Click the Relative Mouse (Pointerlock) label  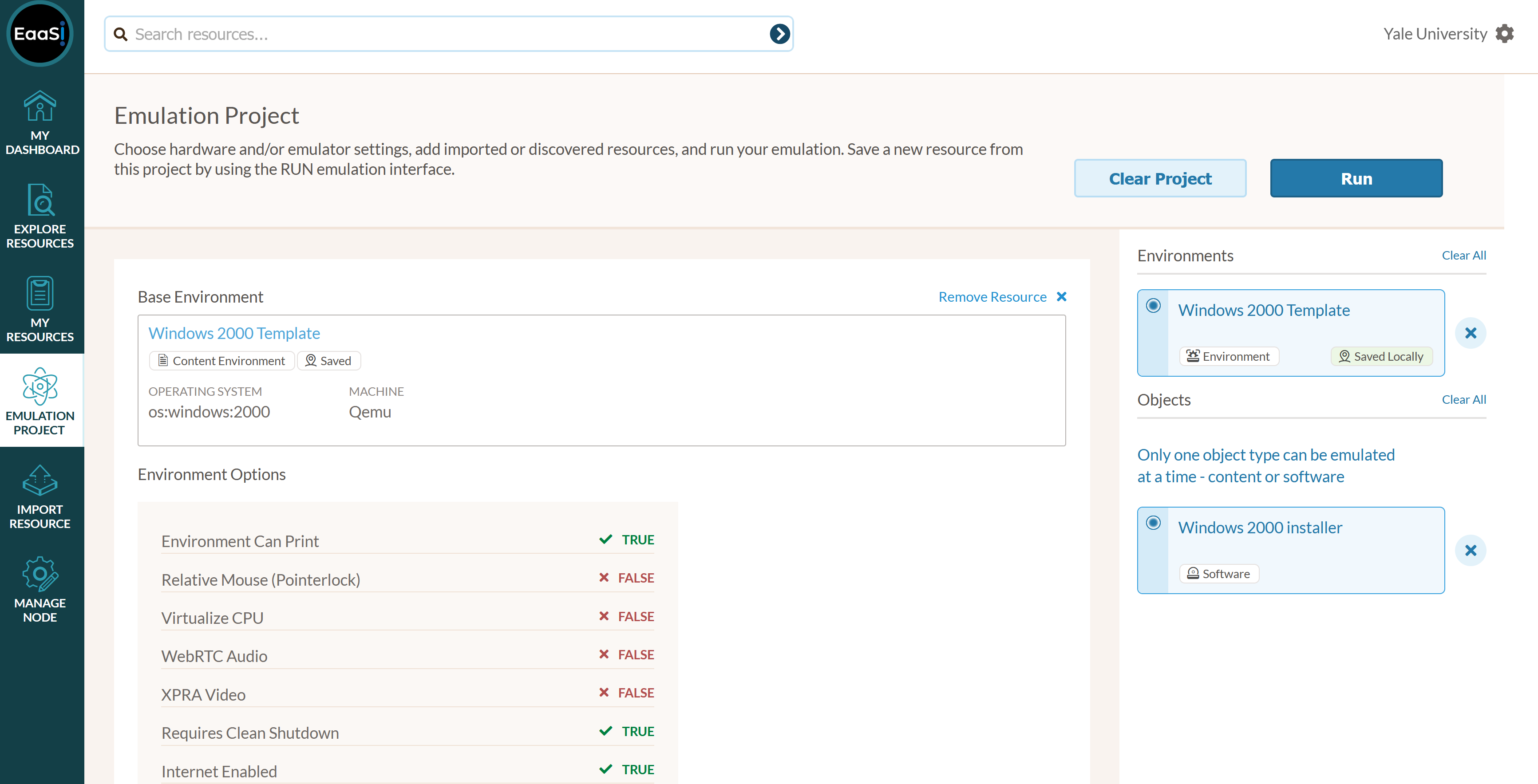pyautogui.click(x=260, y=580)
